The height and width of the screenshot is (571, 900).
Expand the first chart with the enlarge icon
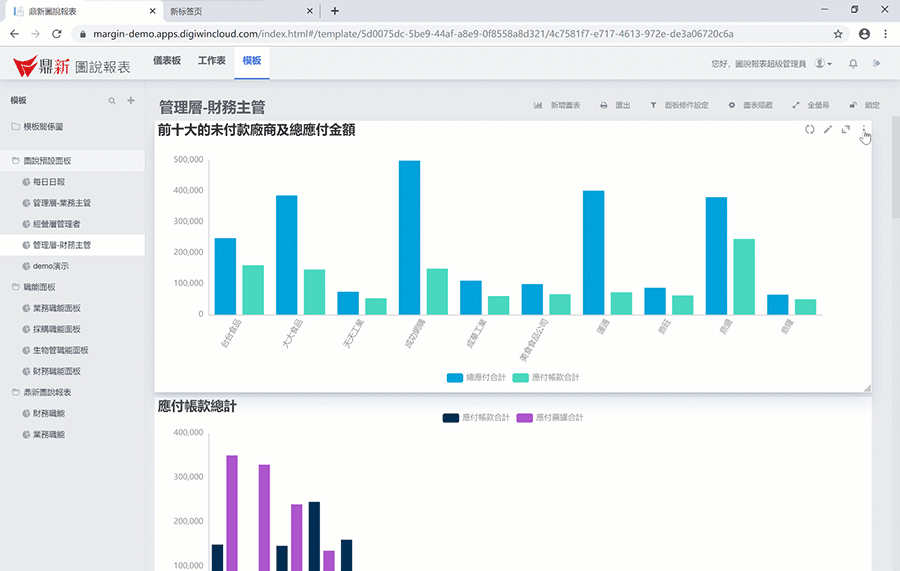click(846, 130)
